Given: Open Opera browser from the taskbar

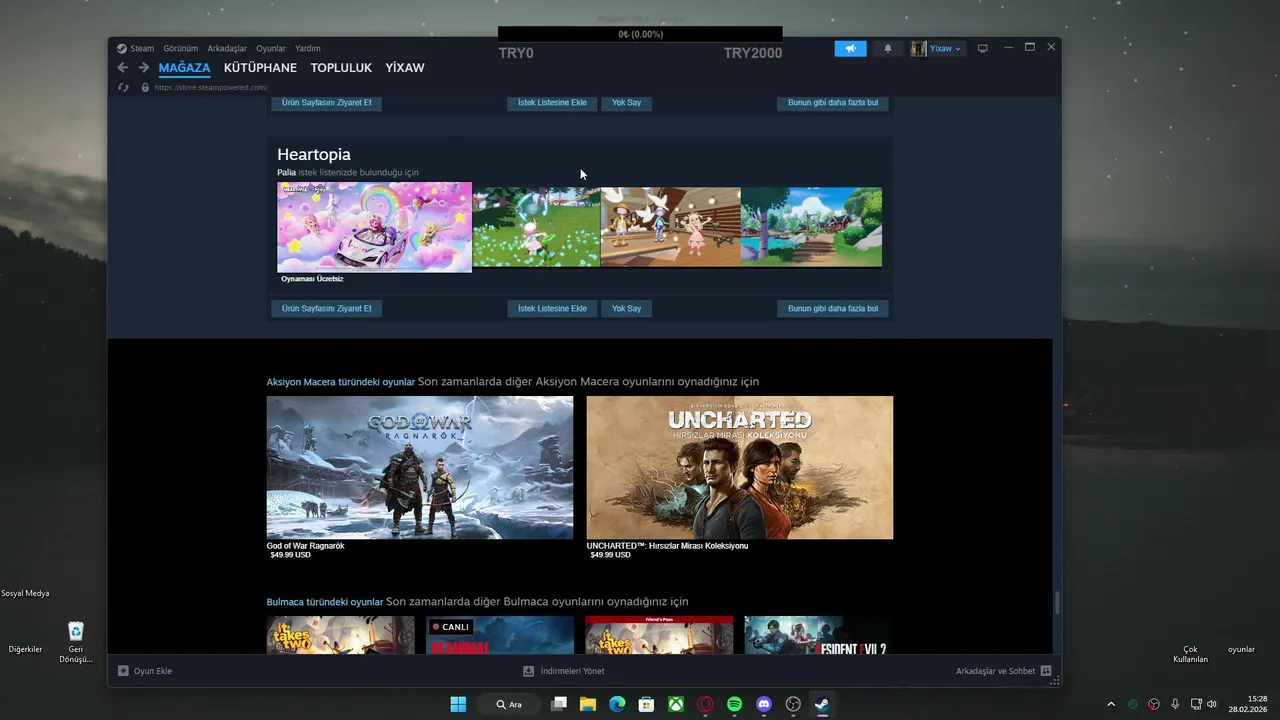Looking at the screenshot, I should [705, 704].
